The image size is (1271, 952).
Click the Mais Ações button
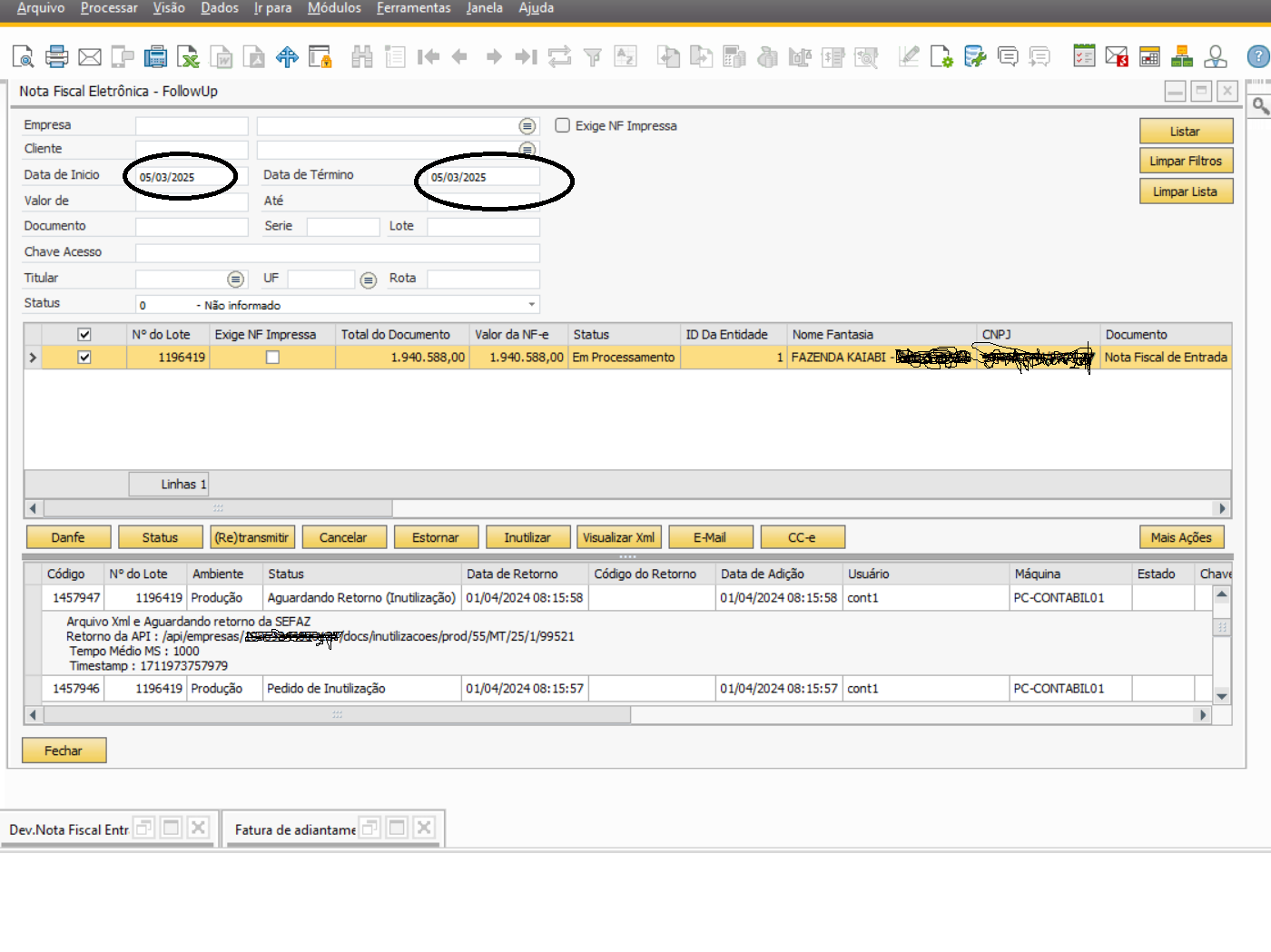(x=1181, y=537)
